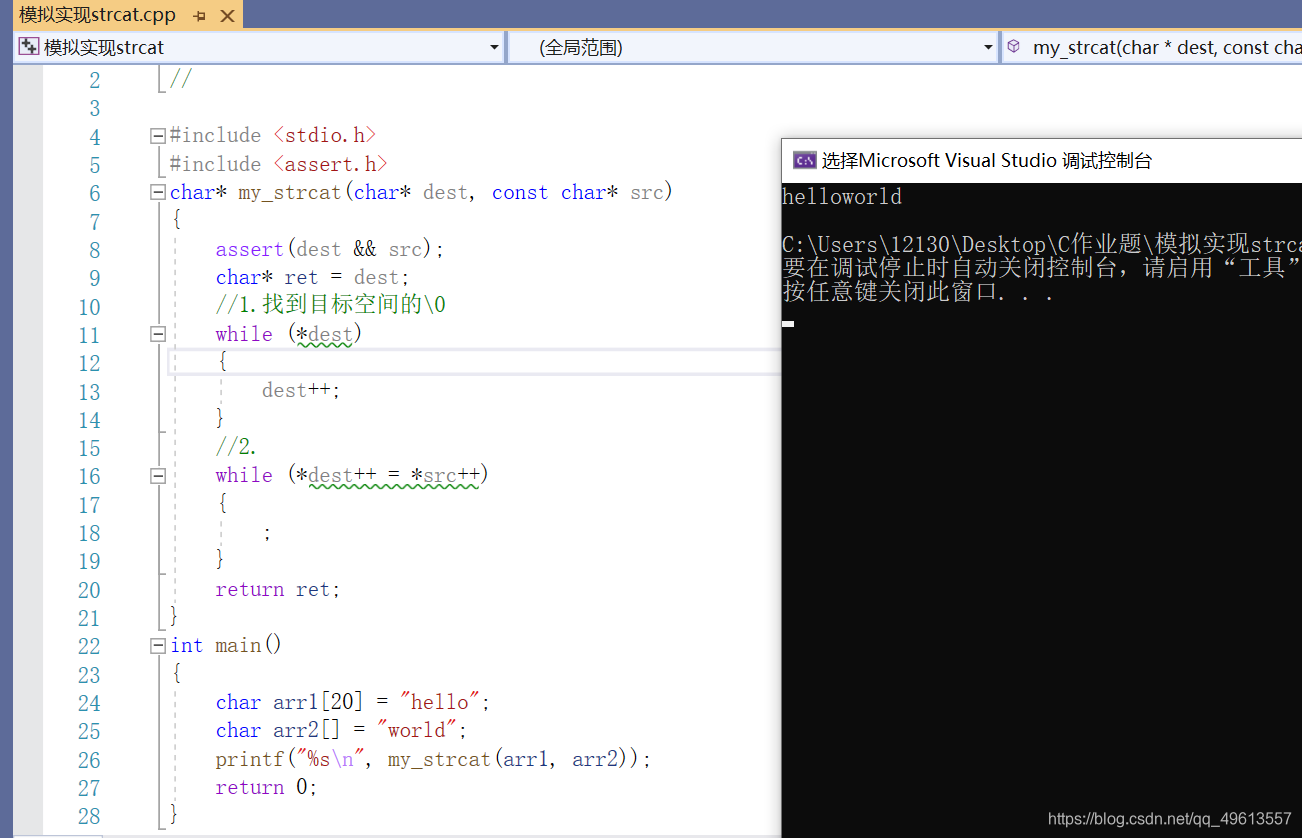Click line number 26 in the gutter
Image resolution: width=1302 pixels, height=838 pixels.
click(89, 760)
